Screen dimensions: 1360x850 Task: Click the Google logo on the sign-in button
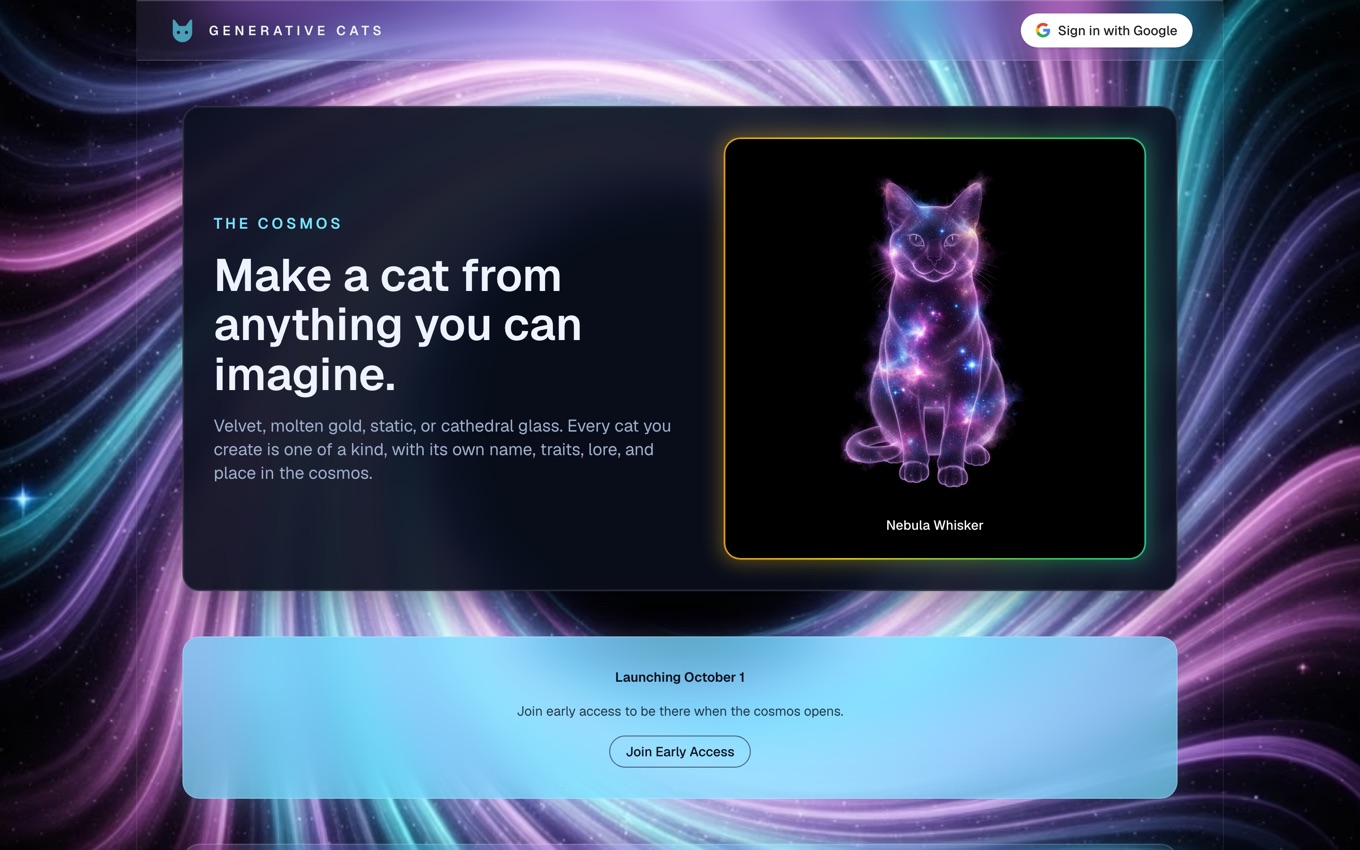pos(1043,30)
